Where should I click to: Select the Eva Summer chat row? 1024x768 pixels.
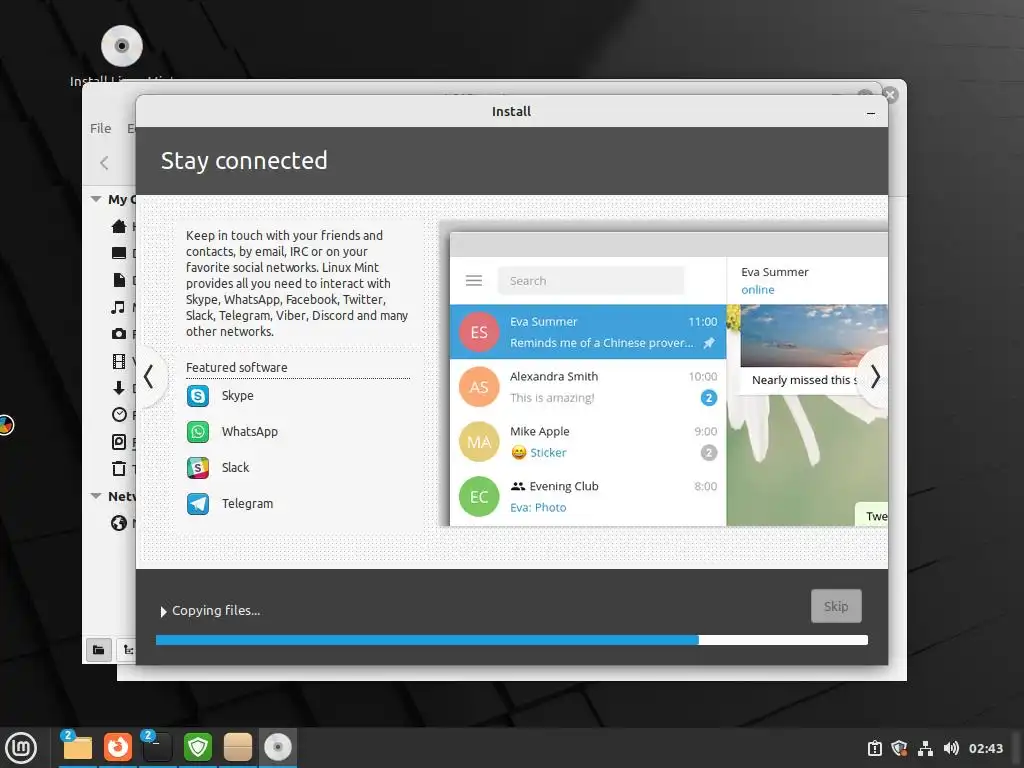588,332
